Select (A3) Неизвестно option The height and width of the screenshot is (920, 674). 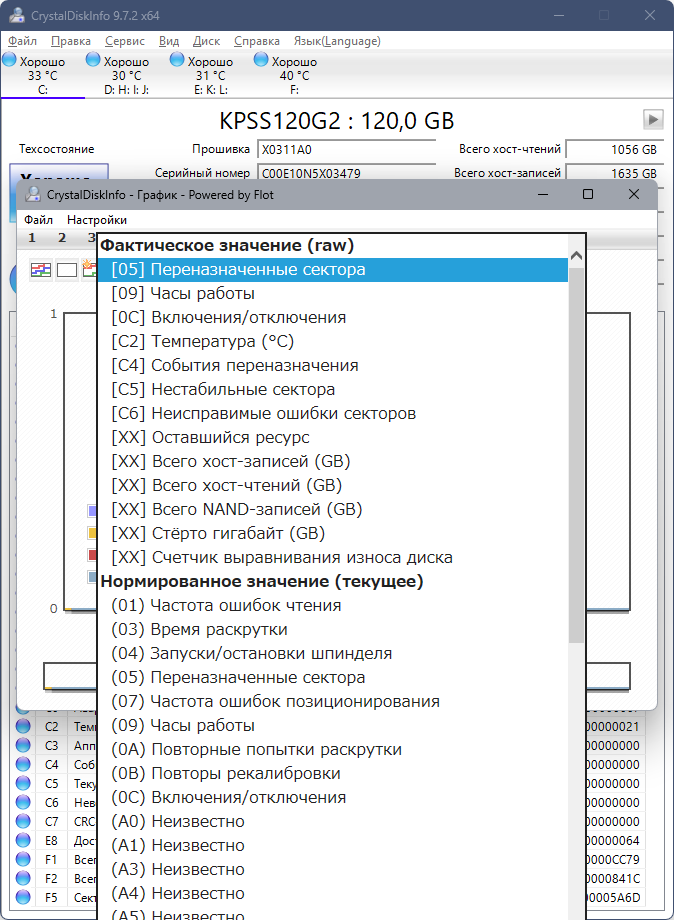click(333, 870)
